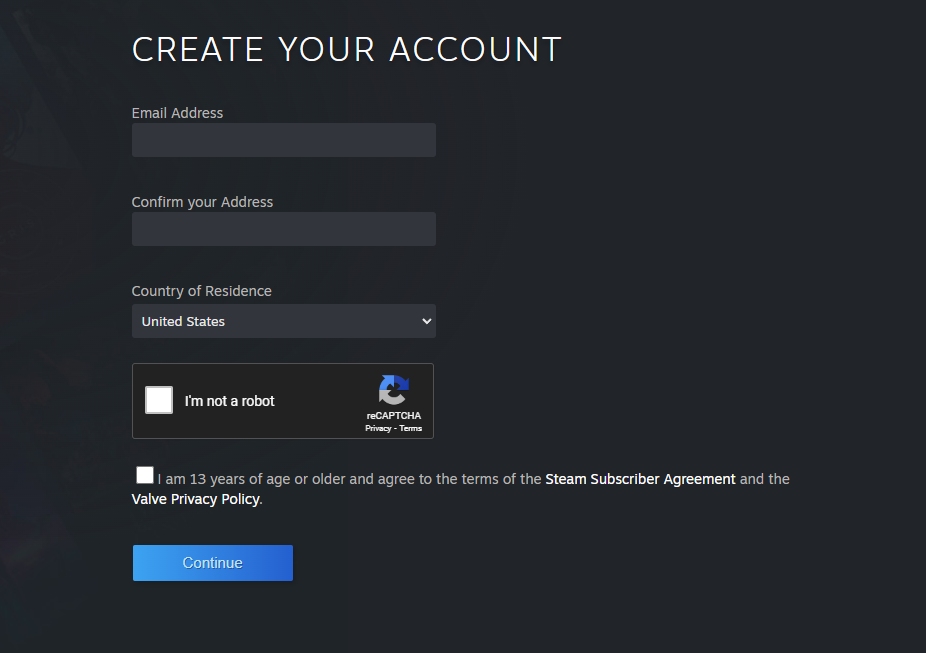The height and width of the screenshot is (653, 926).
Task: Click inside the reCAPTCHA widget box
Action: pos(283,401)
